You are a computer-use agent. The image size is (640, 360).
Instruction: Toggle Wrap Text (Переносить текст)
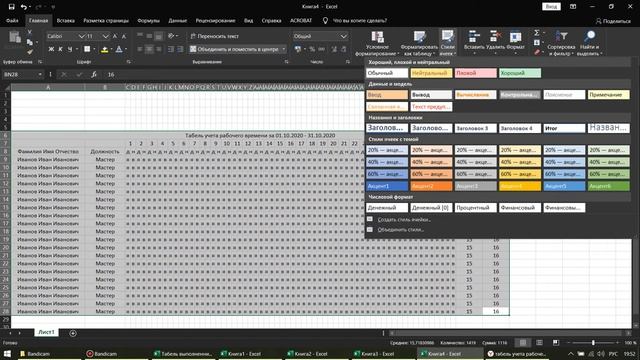(215, 36)
